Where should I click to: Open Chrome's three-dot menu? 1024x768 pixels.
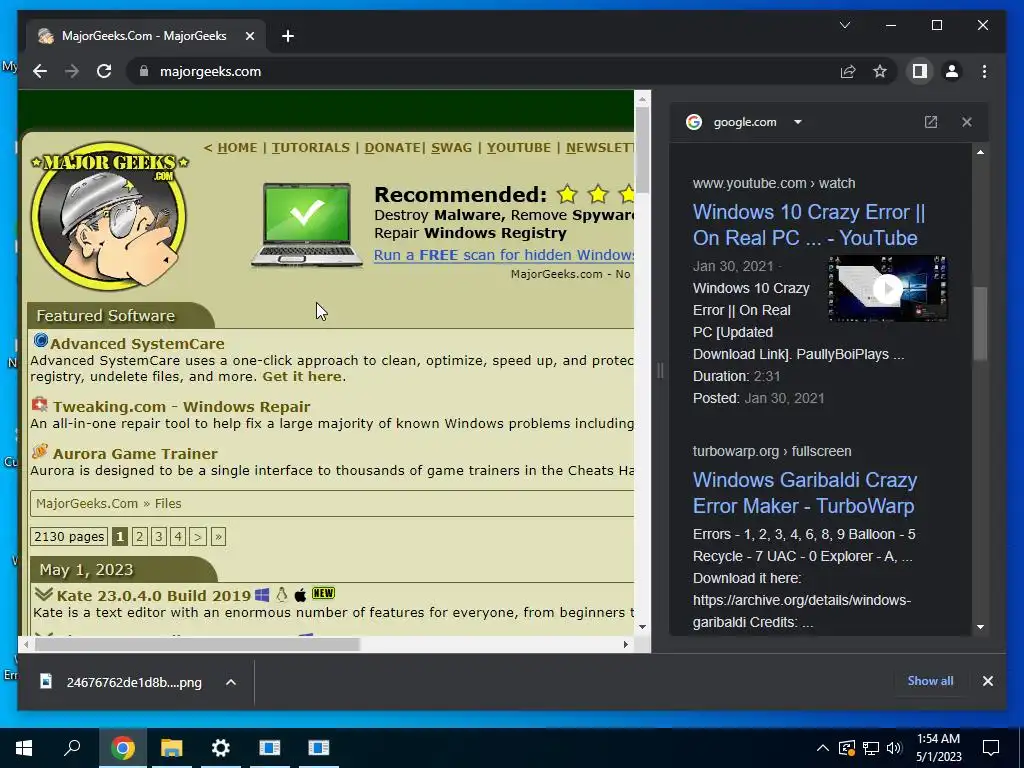984,71
